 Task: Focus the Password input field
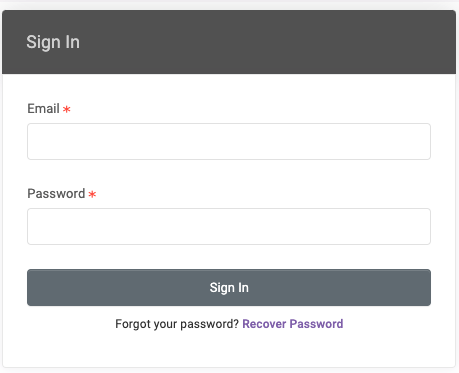coord(229,226)
